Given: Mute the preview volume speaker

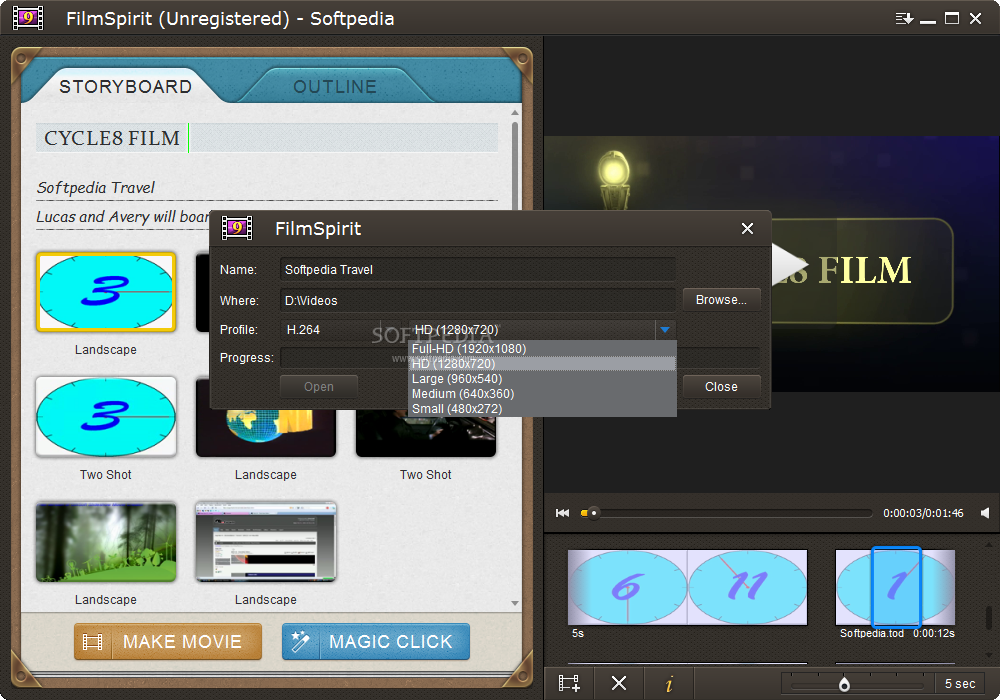Looking at the screenshot, I should [985, 513].
